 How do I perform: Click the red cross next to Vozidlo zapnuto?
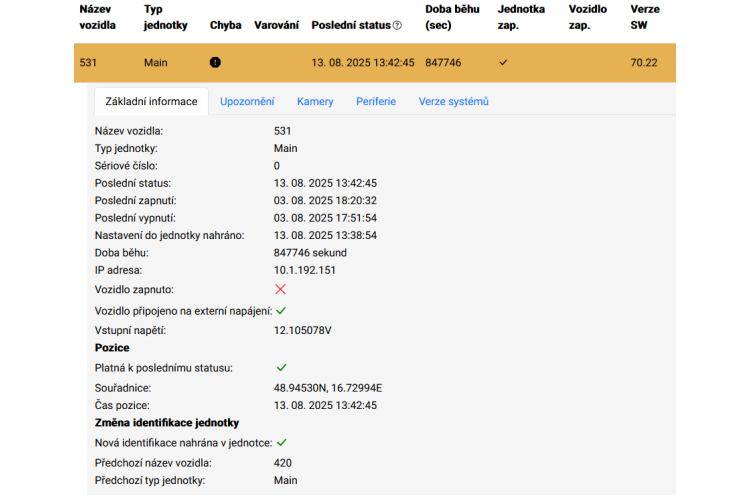[x=280, y=289]
